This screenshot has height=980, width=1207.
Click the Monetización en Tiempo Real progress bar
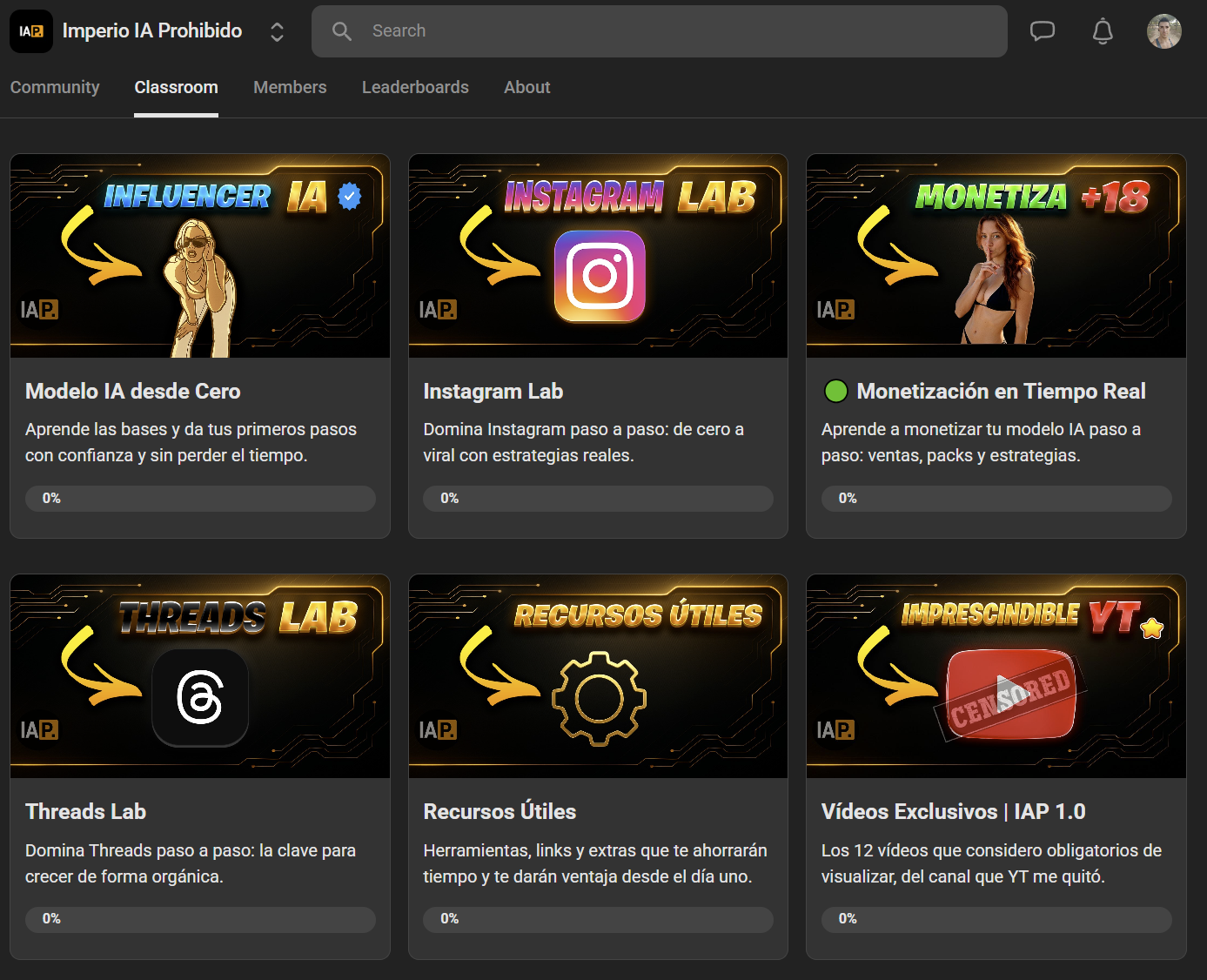click(996, 499)
